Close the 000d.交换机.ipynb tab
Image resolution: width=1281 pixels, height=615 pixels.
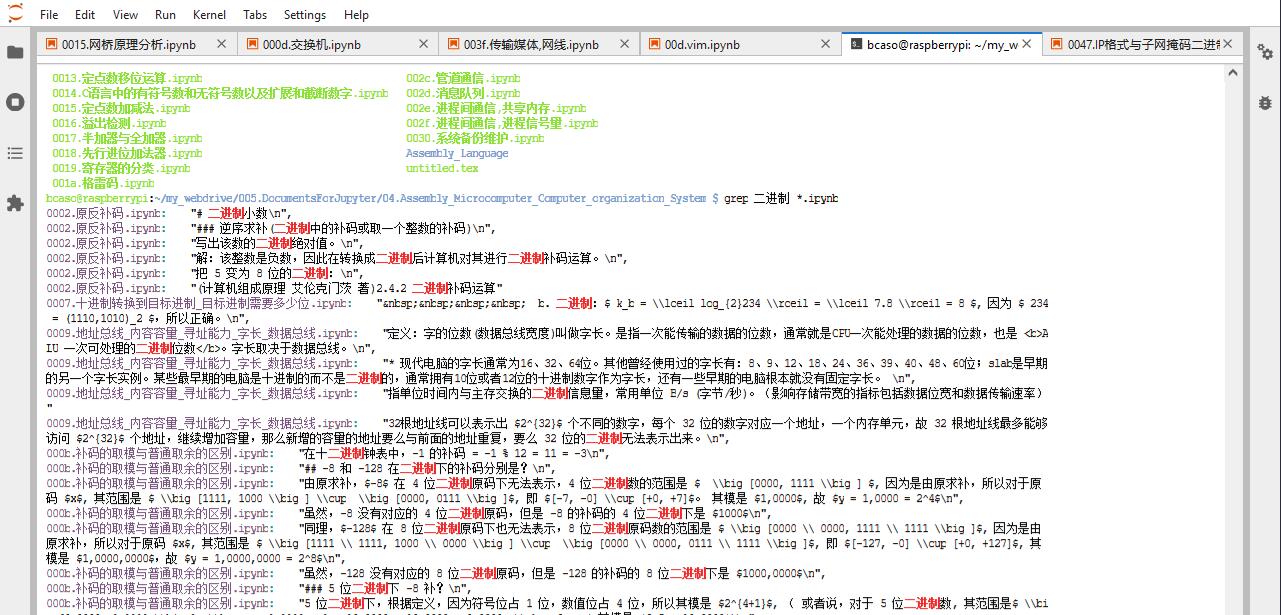[425, 44]
